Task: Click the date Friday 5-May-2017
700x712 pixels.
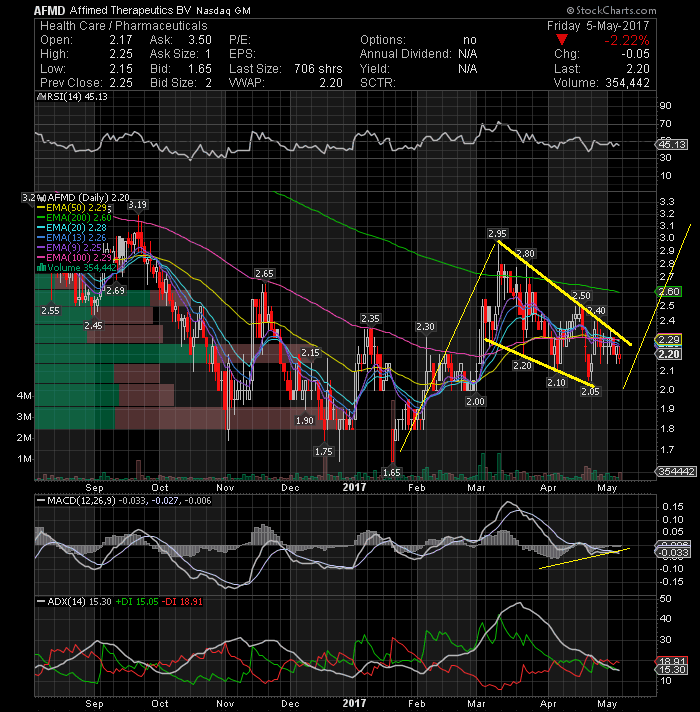Action: (x=598, y=26)
